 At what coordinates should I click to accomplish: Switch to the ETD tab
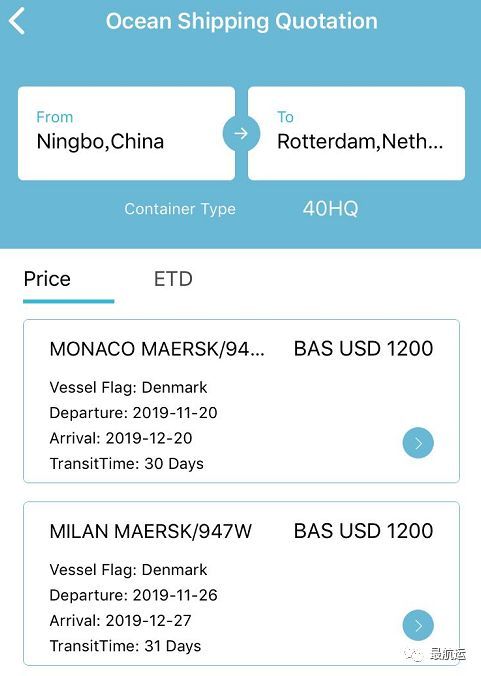[x=173, y=279]
